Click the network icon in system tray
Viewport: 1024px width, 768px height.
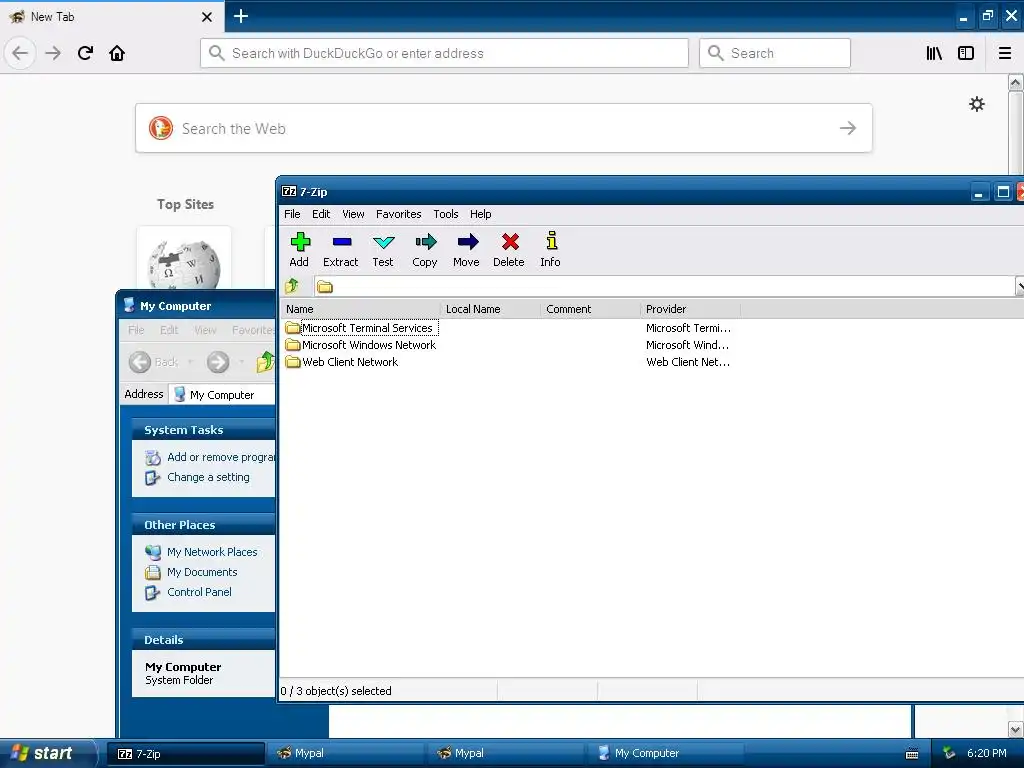(948, 753)
